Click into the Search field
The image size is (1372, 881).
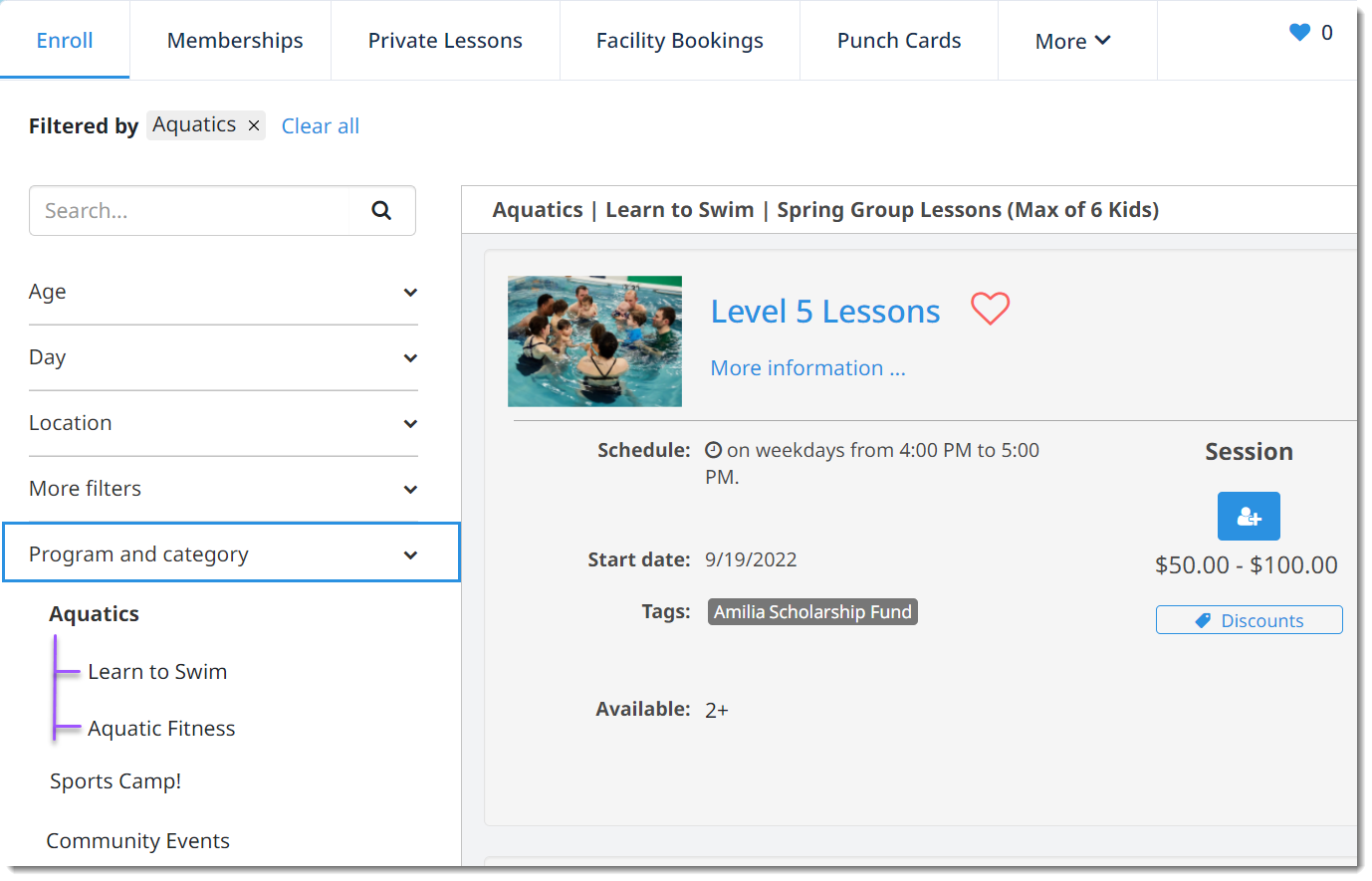coord(199,210)
